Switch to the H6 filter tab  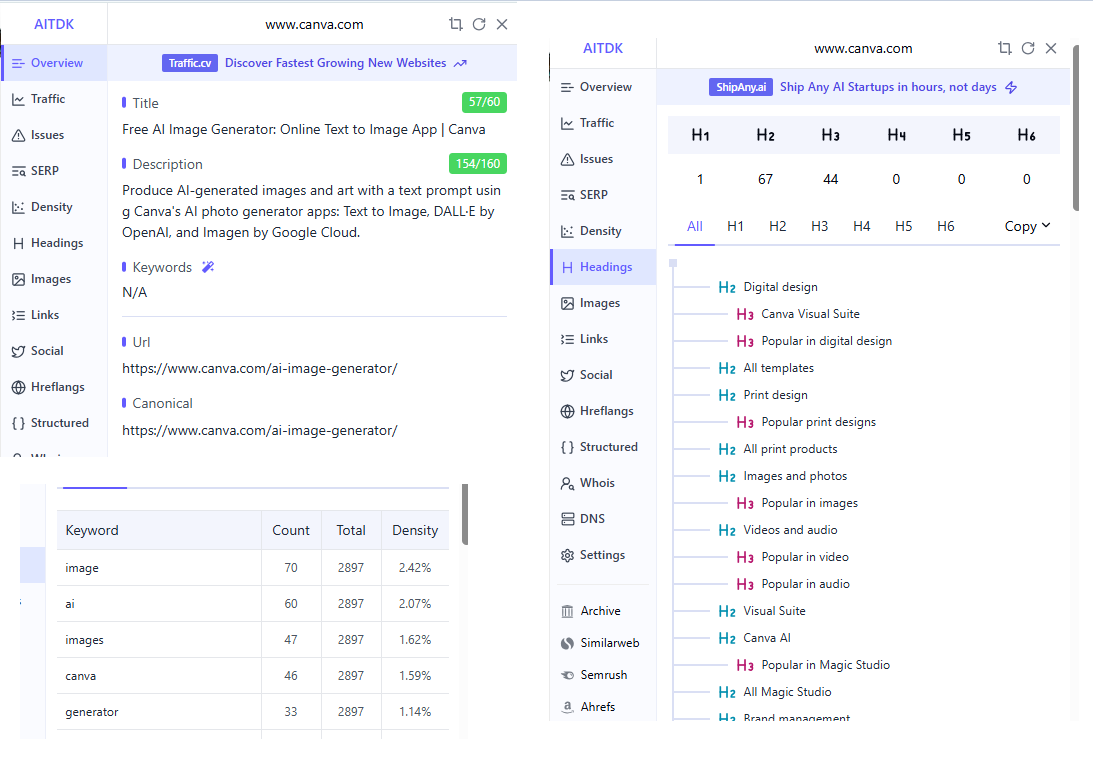945,227
